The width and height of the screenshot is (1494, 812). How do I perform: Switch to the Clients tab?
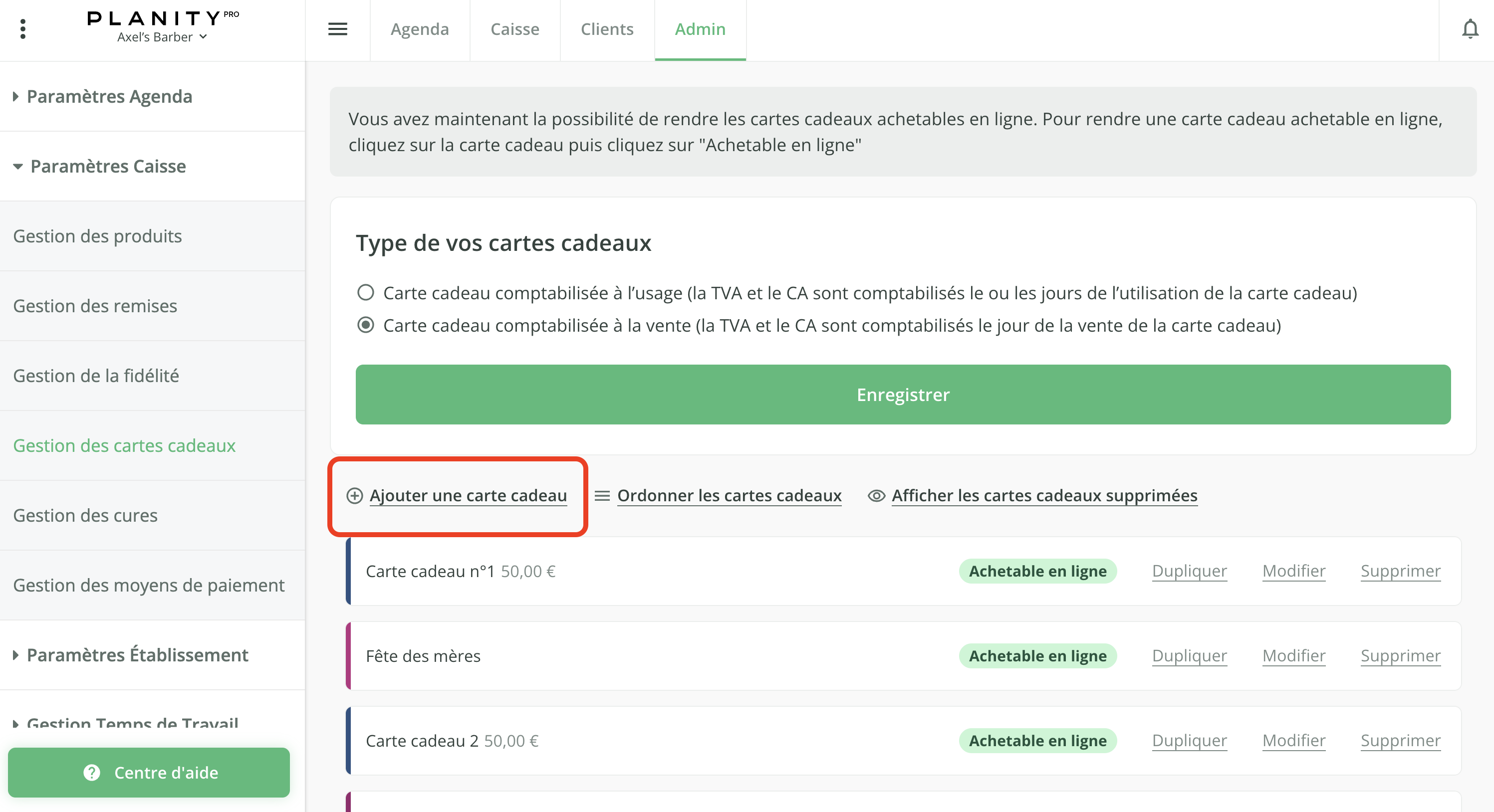pos(607,29)
